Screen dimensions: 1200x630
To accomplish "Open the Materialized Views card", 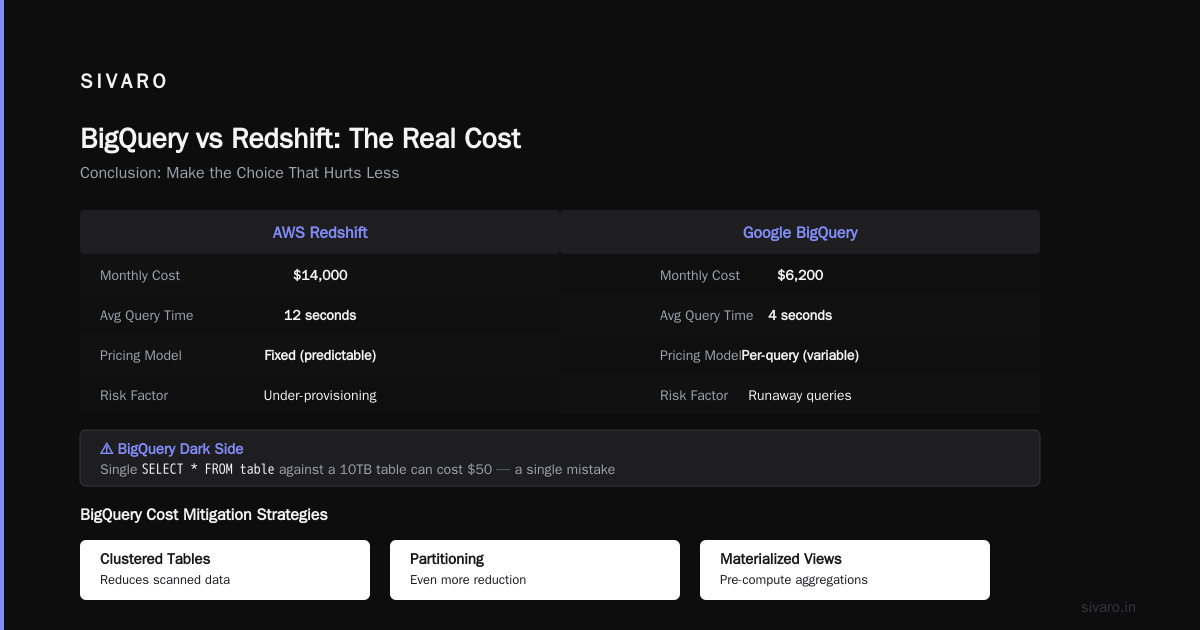I will coord(845,570).
